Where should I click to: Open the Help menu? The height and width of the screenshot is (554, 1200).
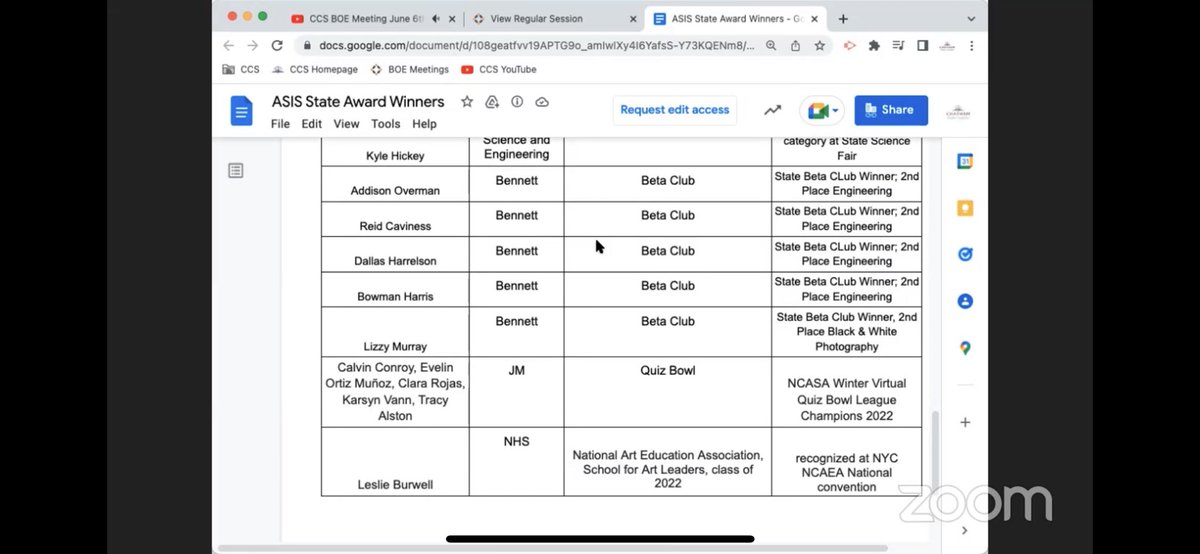pyautogui.click(x=425, y=124)
